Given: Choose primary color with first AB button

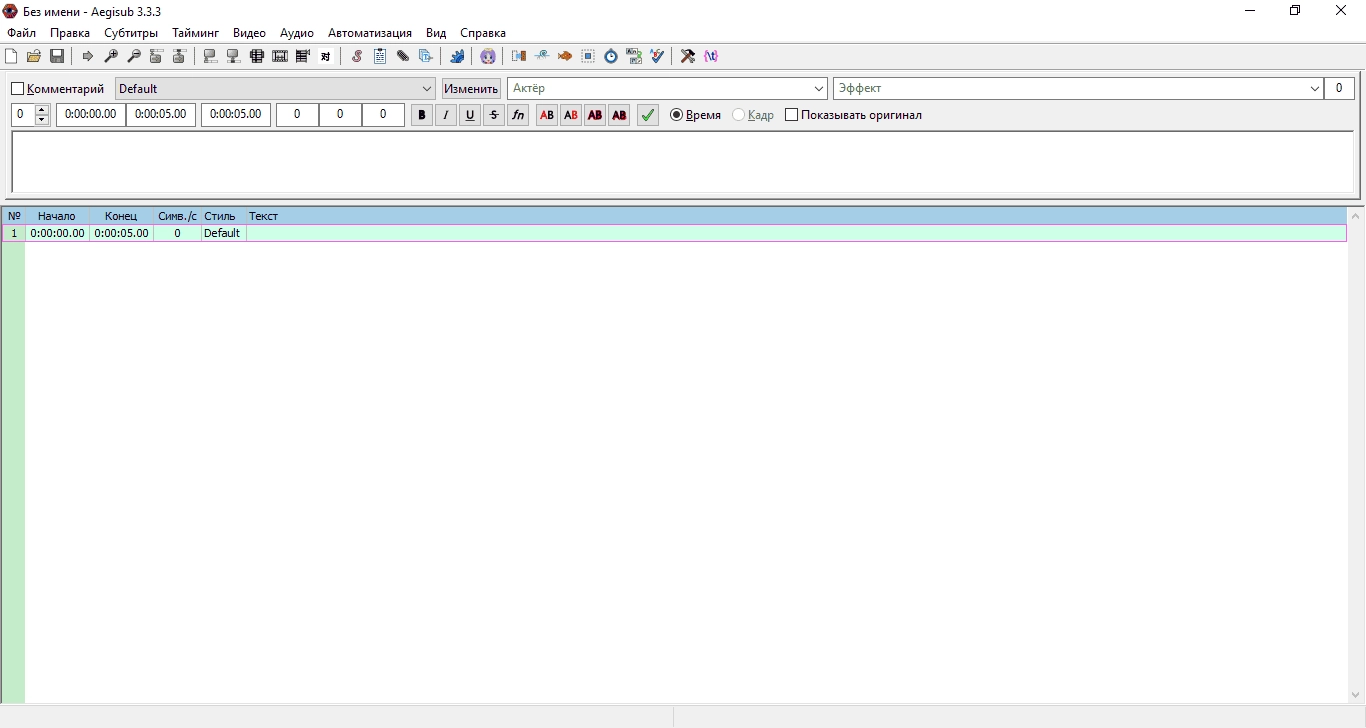Looking at the screenshot, I should [x=547, y=115].
